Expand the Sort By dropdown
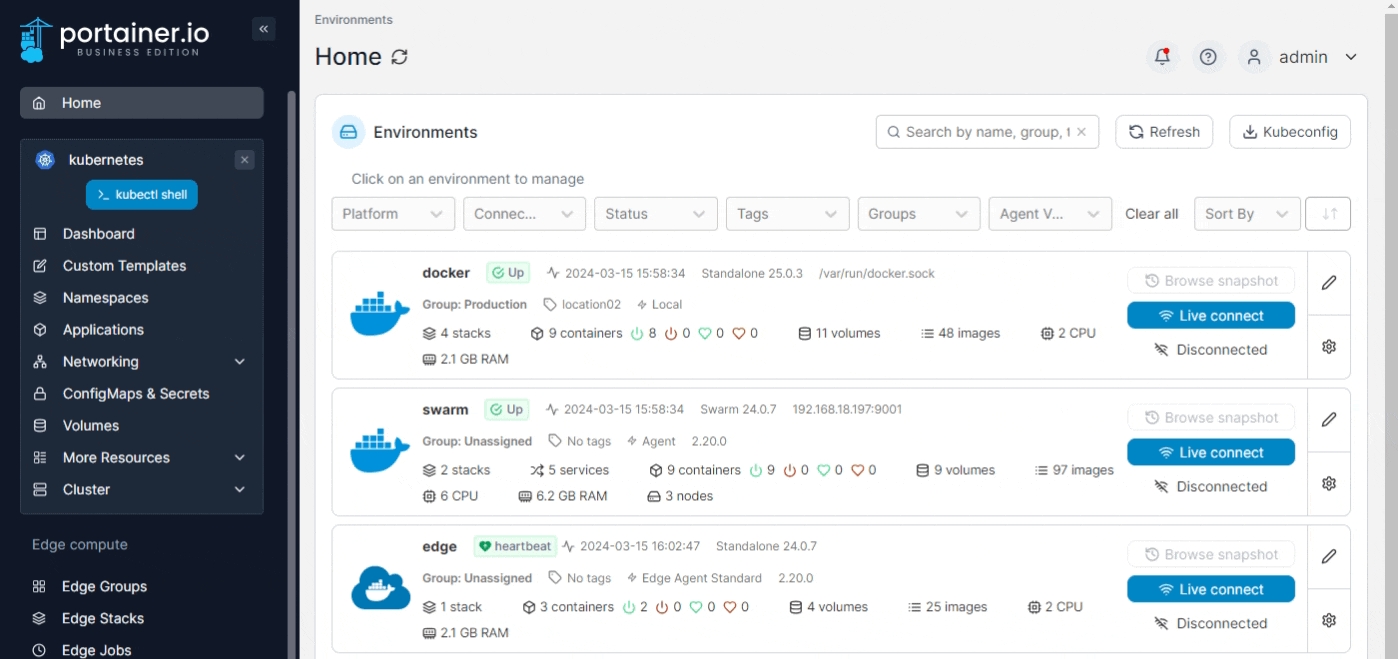The height and width of the screenshot is (659, 1398). point(1246,214)
